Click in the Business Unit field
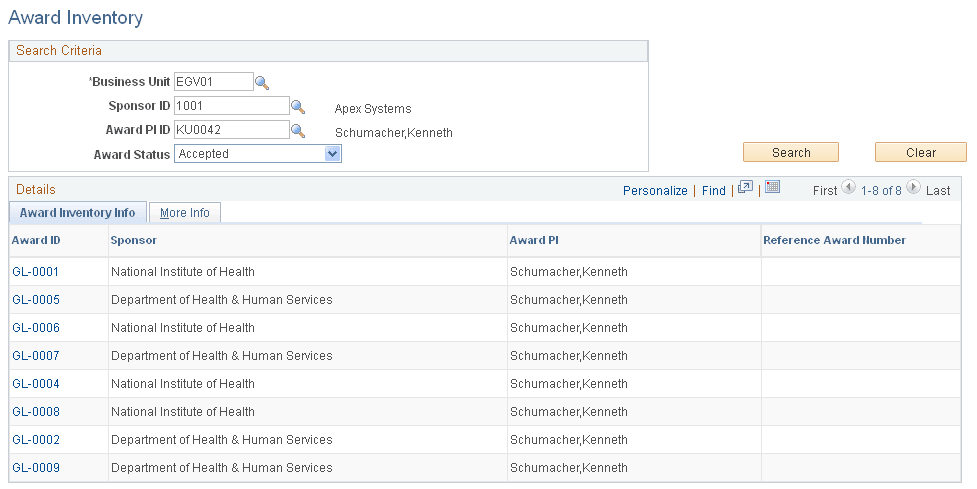Image resolution: width=977 pixels, height=489 pixels. pyautogui.click(x=213, y=82)
